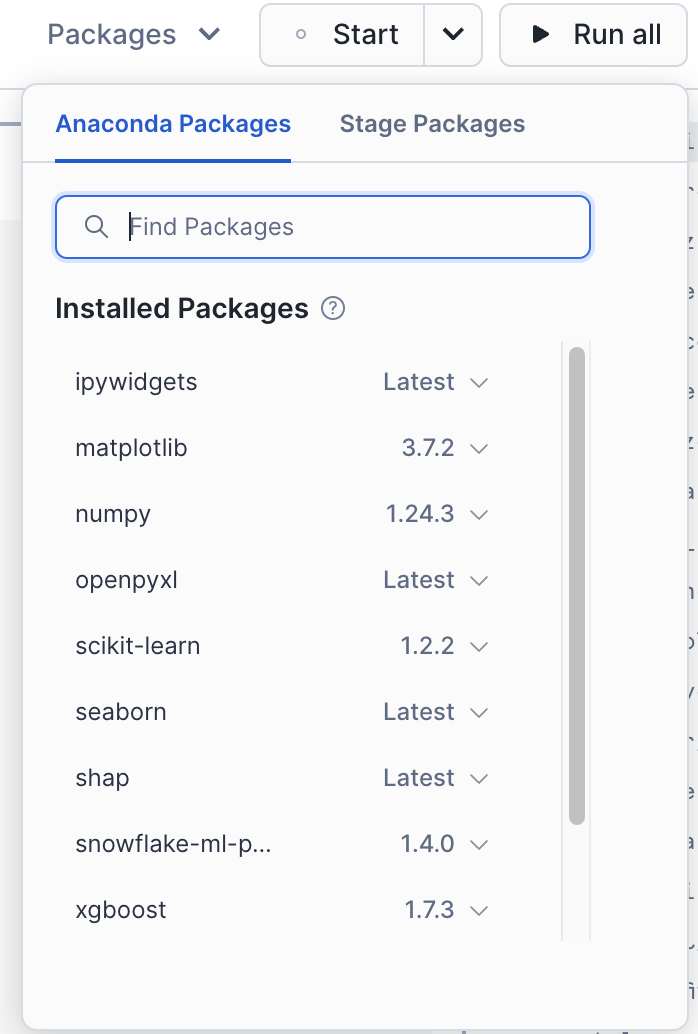
Task: Open the xgboost 1.7.3 version dropdown
Action: pos(478,910)
